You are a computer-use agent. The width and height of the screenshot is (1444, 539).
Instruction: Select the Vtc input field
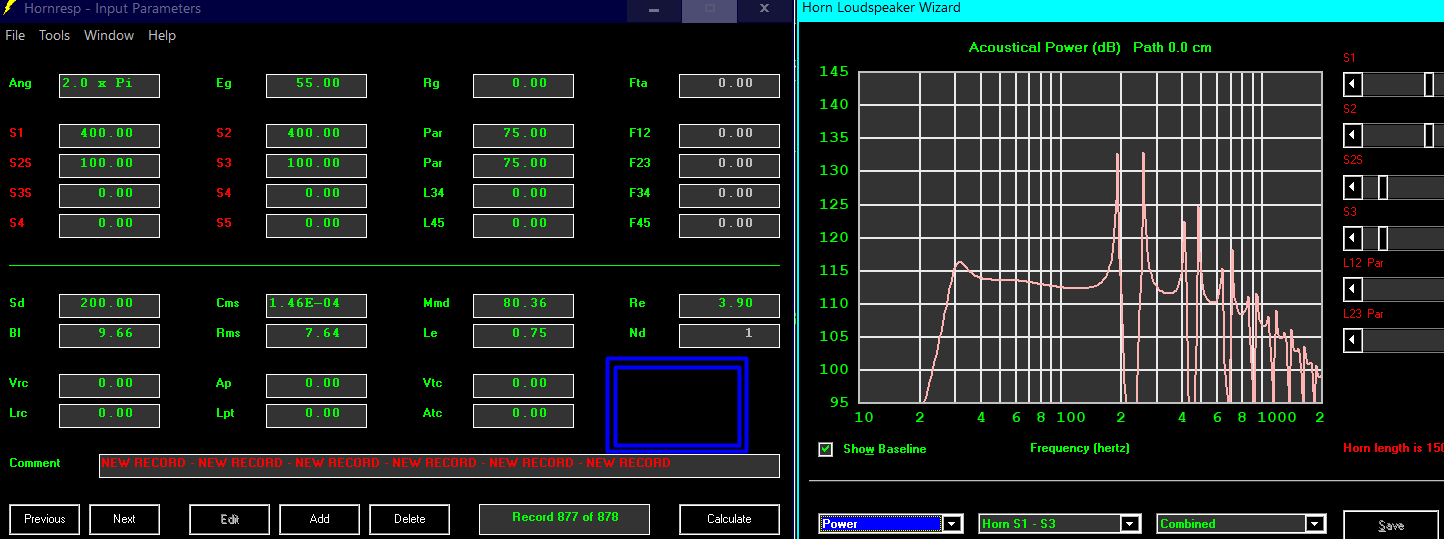(x=523, y=385)
